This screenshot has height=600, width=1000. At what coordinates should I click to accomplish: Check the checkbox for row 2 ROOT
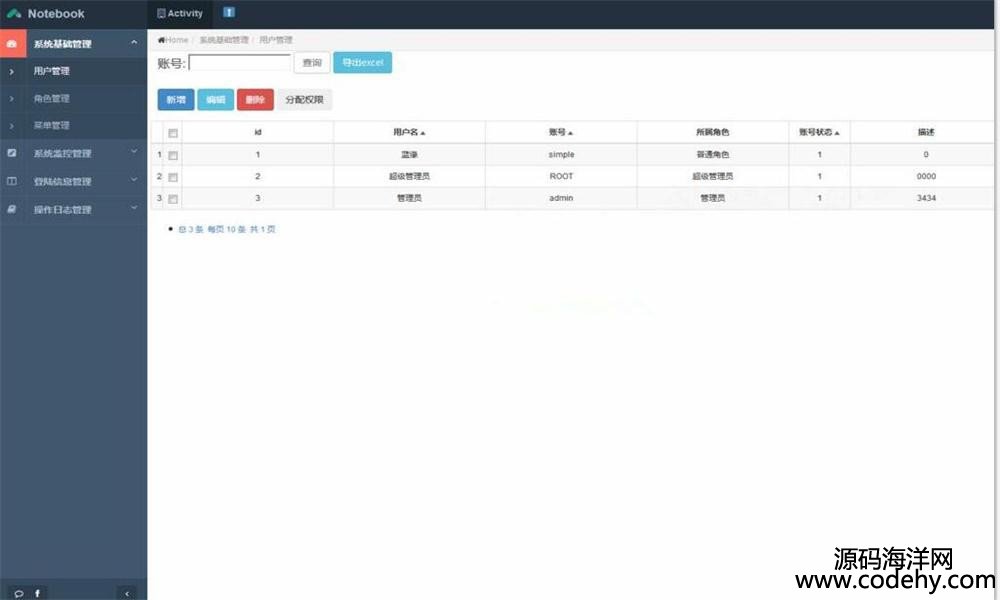173,177
